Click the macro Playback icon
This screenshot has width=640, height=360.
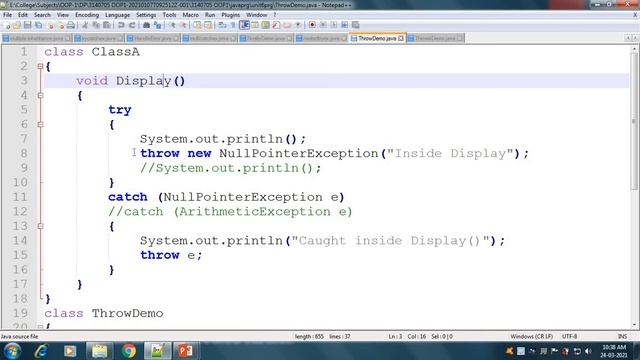pos(334,25)
